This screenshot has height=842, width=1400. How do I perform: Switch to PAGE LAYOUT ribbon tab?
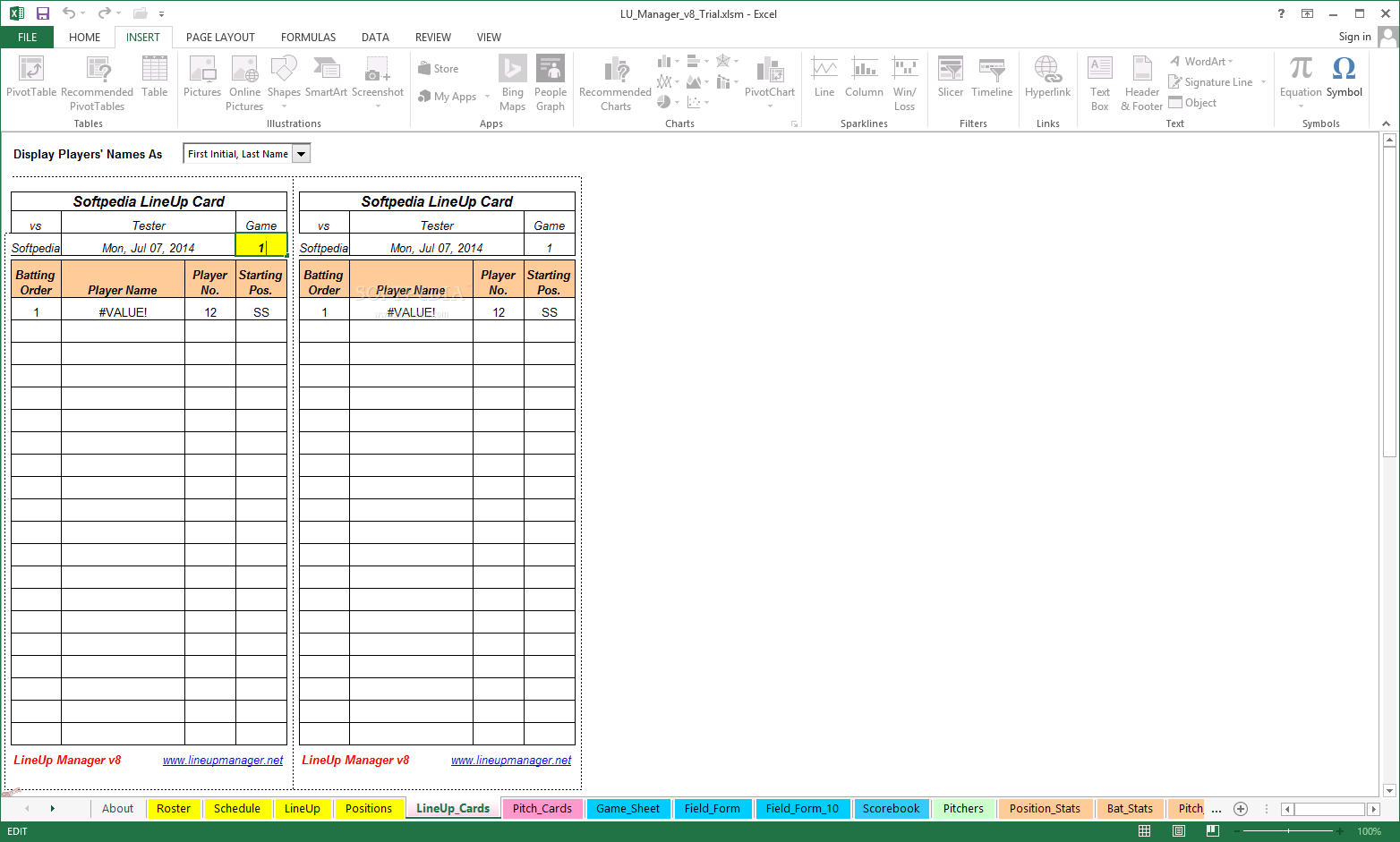(220, 38)
